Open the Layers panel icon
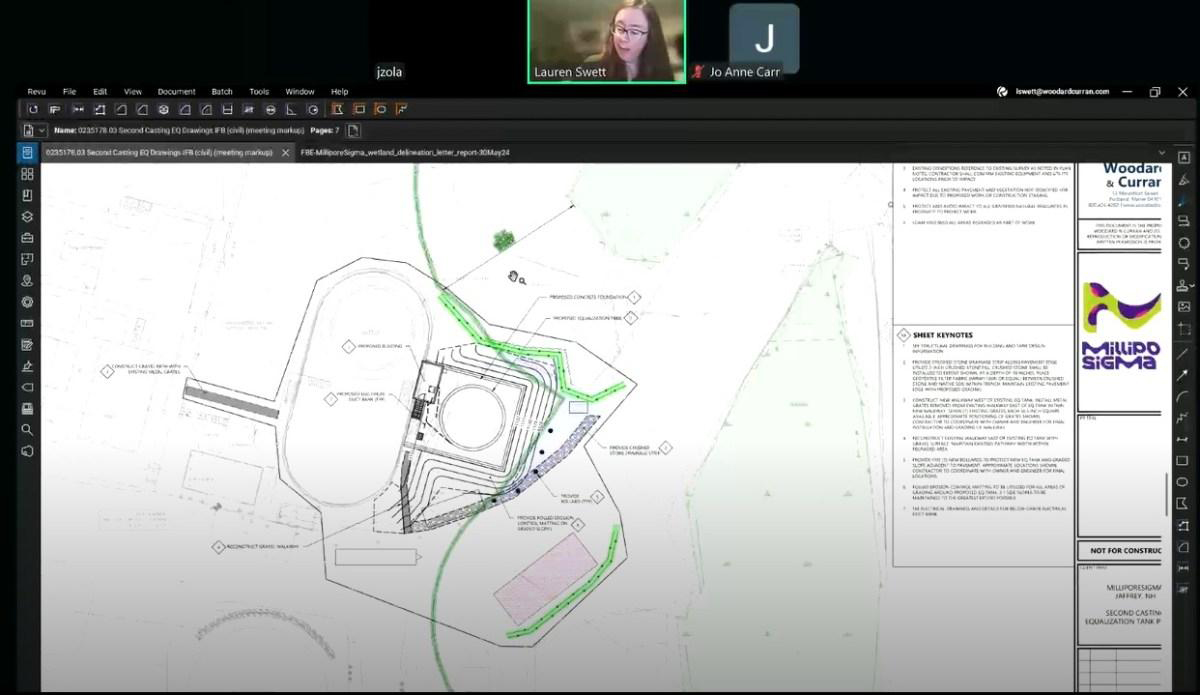This screenshot has height=695, width=1200. click(x=27, y=216)
